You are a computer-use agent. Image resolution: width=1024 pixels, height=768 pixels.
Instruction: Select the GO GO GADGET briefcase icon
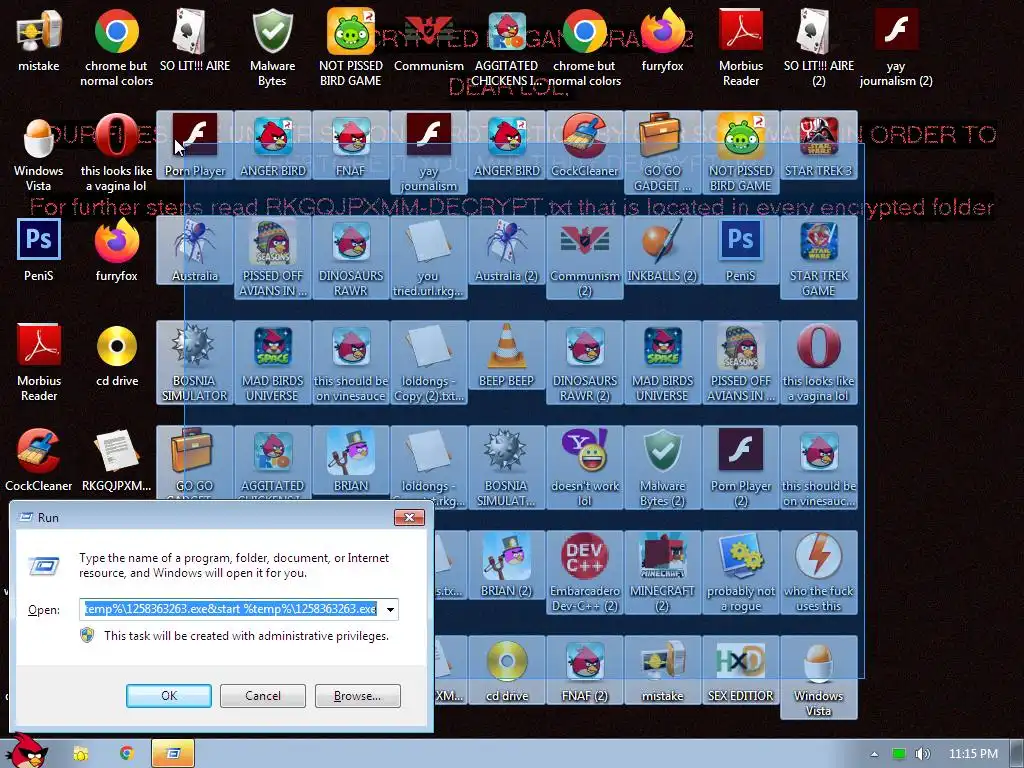pyautogui.click(x=662, y=152)
